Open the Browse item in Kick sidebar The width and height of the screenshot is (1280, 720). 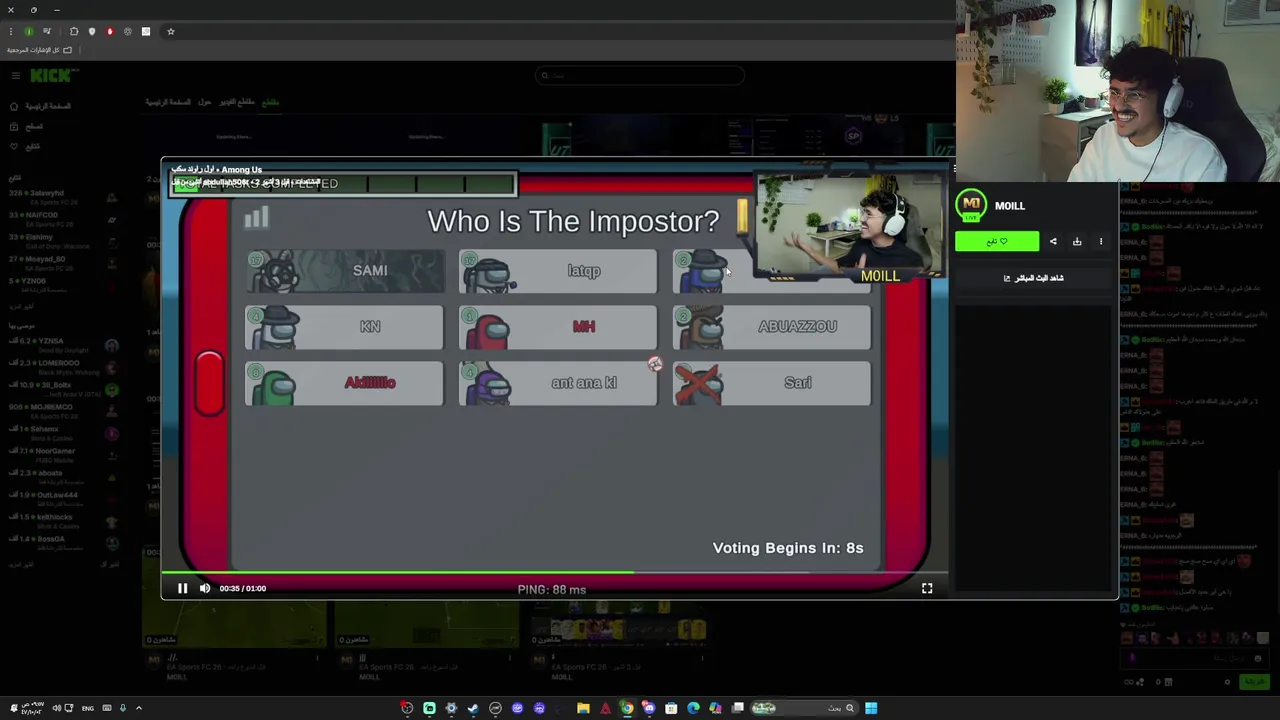tap(27, 126)
